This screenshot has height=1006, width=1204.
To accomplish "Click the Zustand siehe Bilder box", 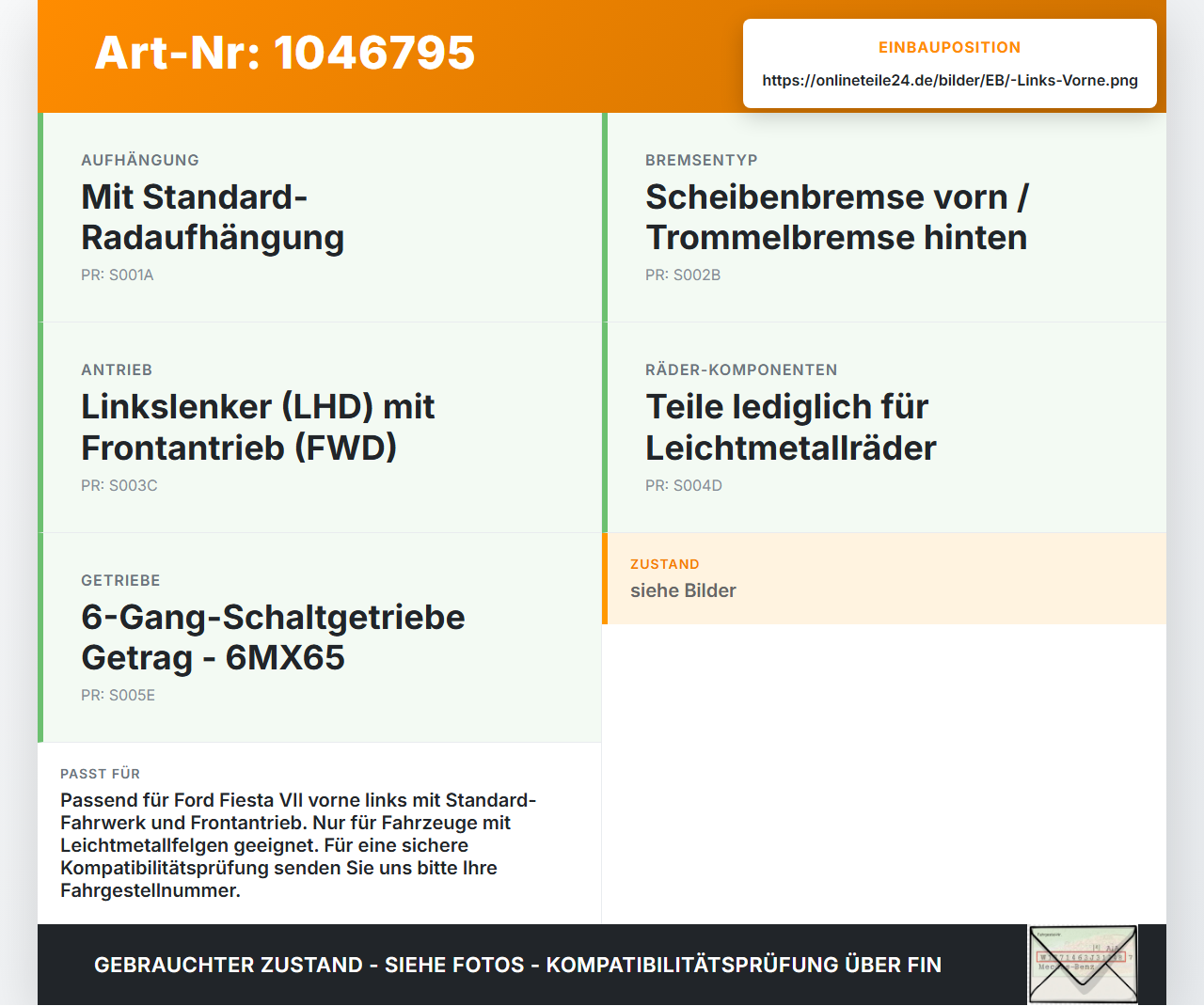I will [884, 578].
